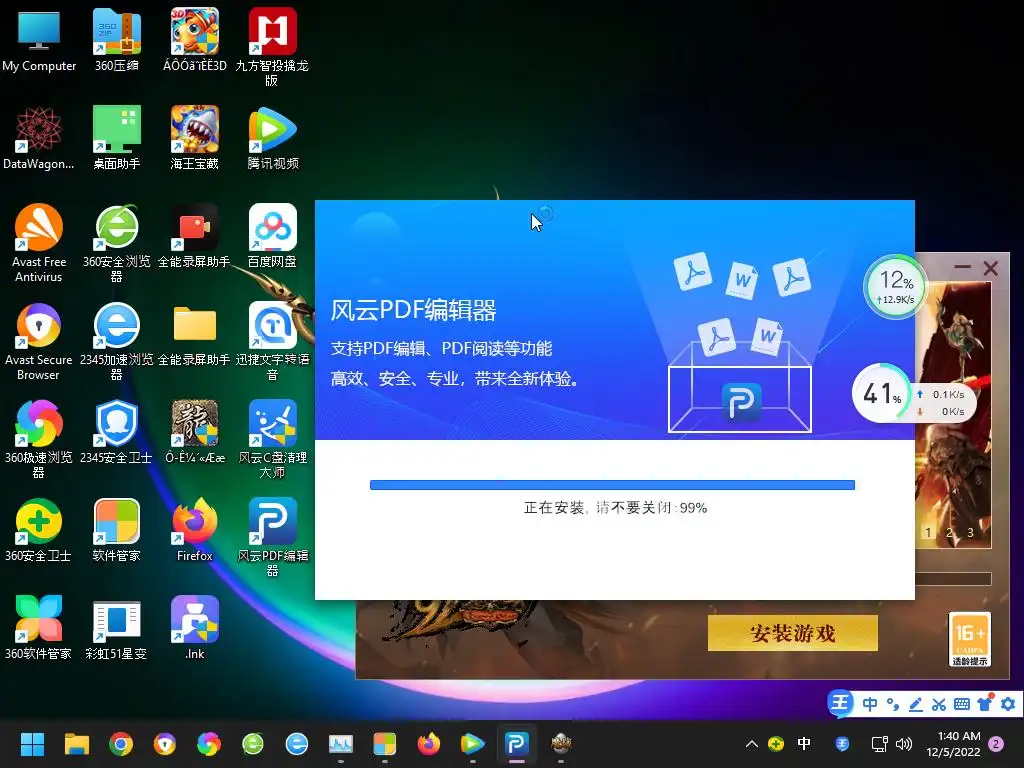This screenshot has height=768, width=1024.
Task: Open 360极速浏览器 desktop shortcut
Action: pos(39,439)
